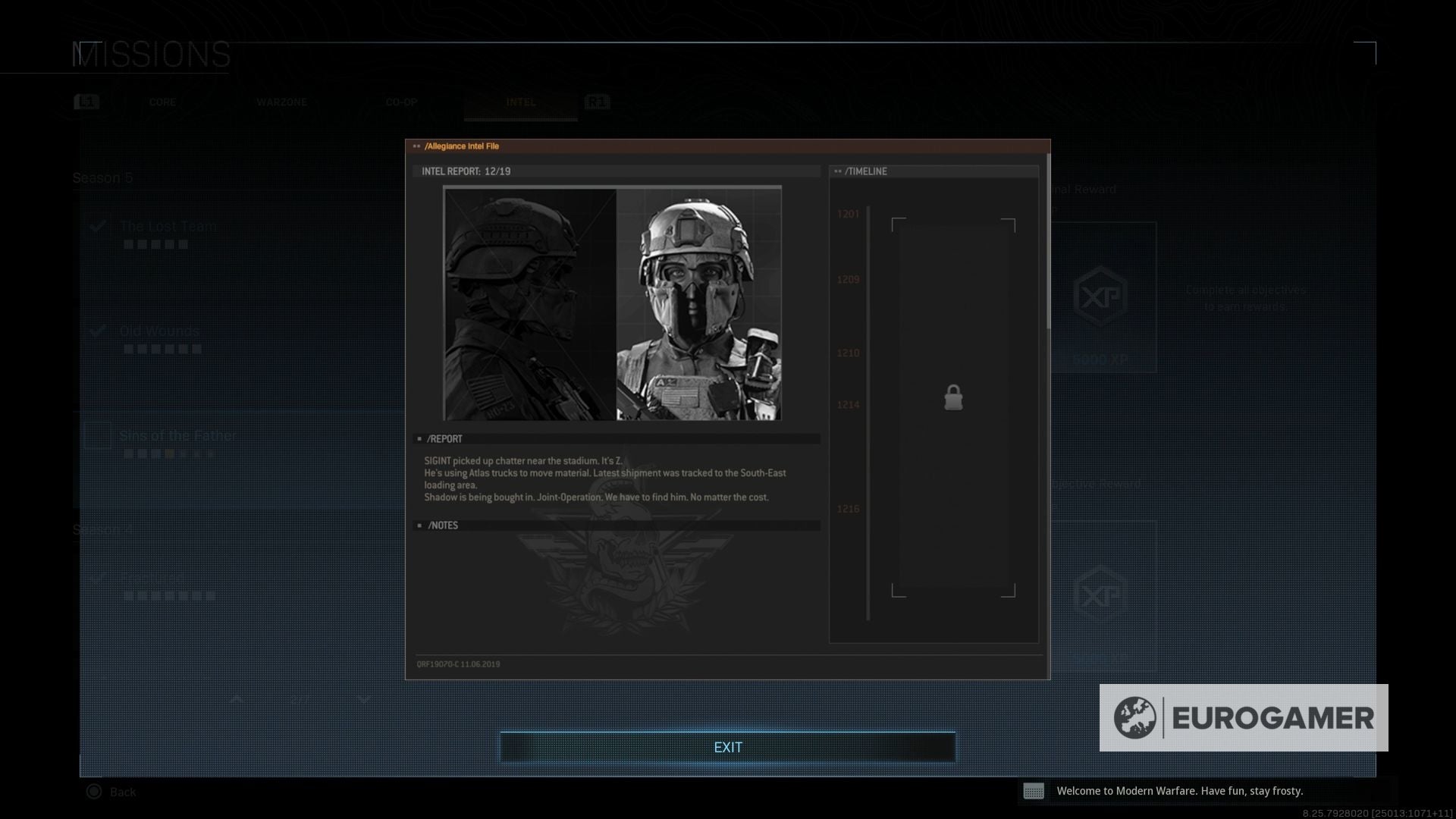The image size is (1456, 819).
Task: Toggle The Lost Team checkmark
Action: pos(97,226)
